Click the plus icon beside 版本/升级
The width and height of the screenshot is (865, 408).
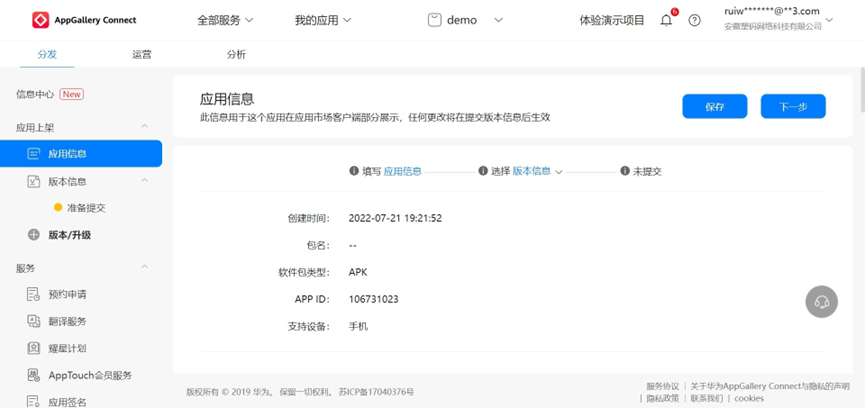(x=34, y=235)
